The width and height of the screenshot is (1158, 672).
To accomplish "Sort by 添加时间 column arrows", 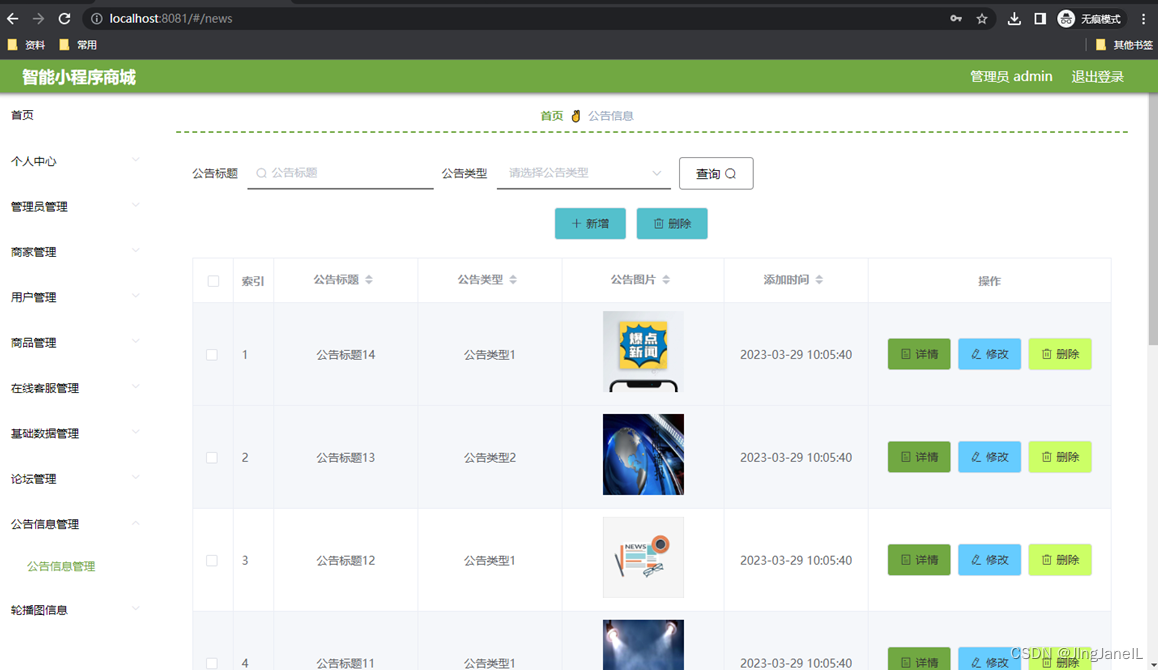I will (819, 280).
